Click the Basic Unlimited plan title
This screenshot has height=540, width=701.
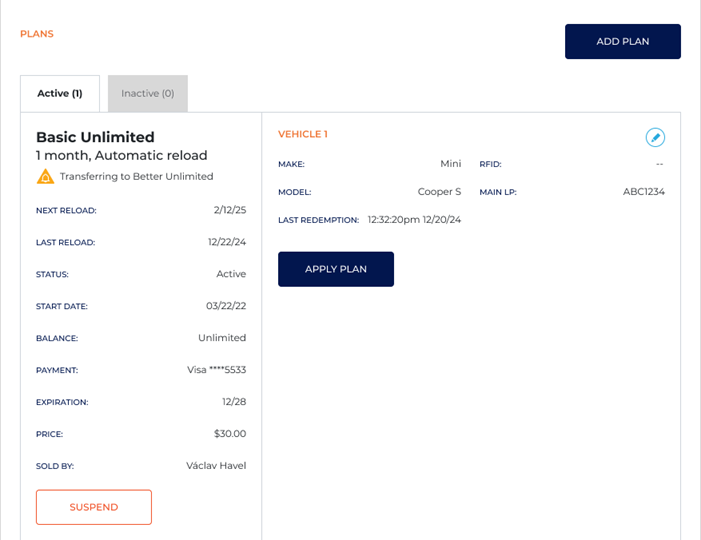pos(95,137)
